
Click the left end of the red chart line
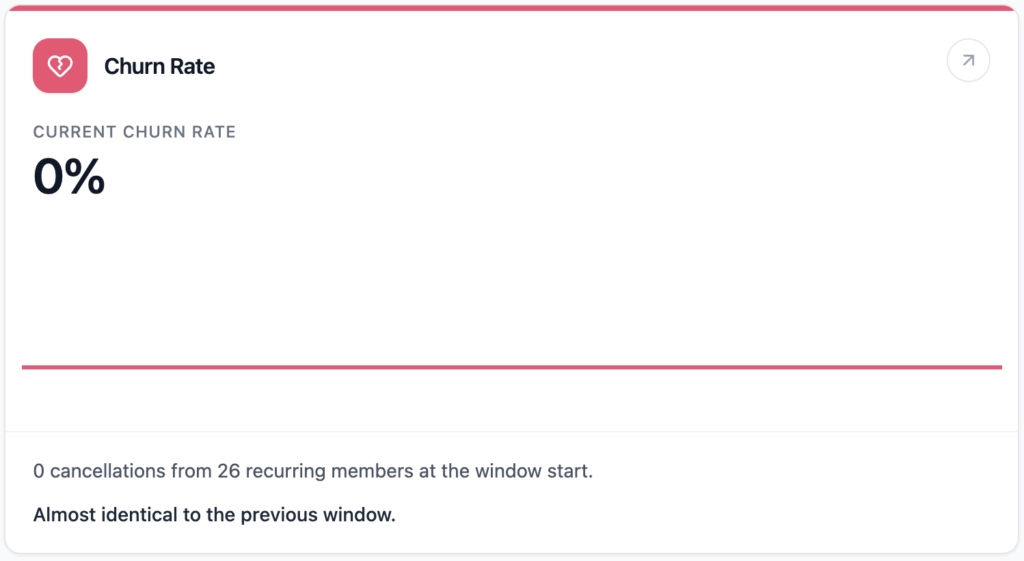click(26, 367)
